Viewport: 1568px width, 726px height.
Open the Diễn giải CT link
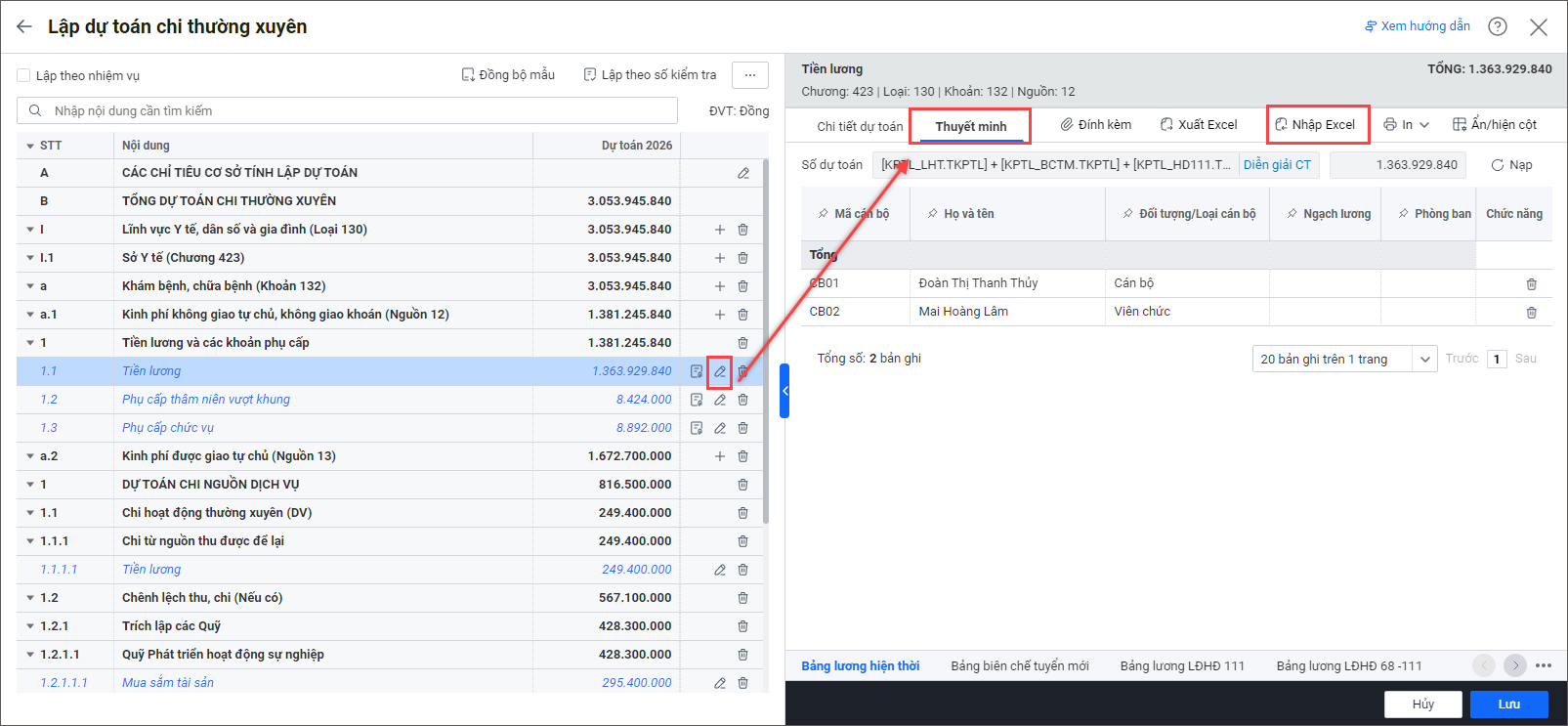1277,165
